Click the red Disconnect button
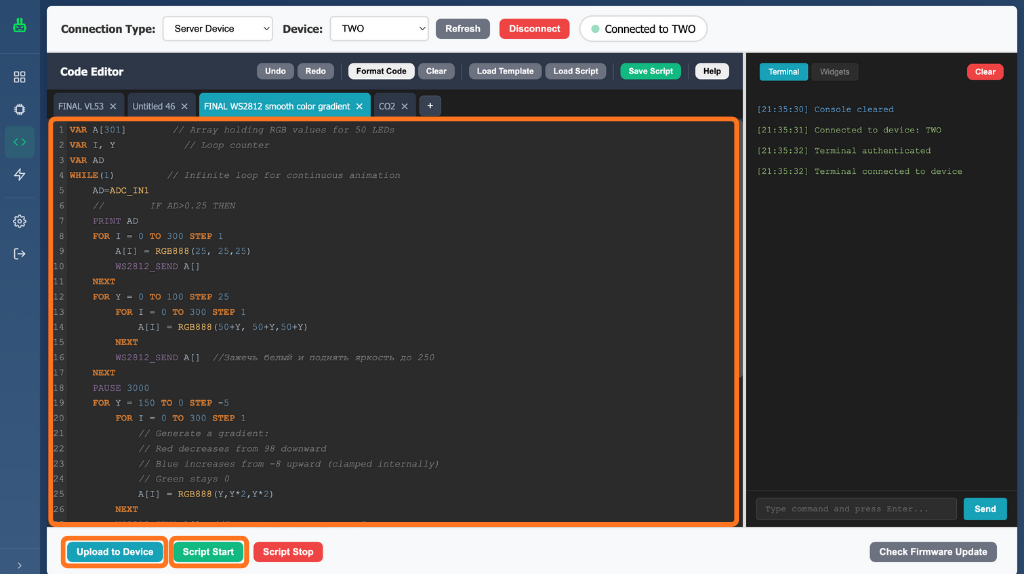 [x=534, y=29]
